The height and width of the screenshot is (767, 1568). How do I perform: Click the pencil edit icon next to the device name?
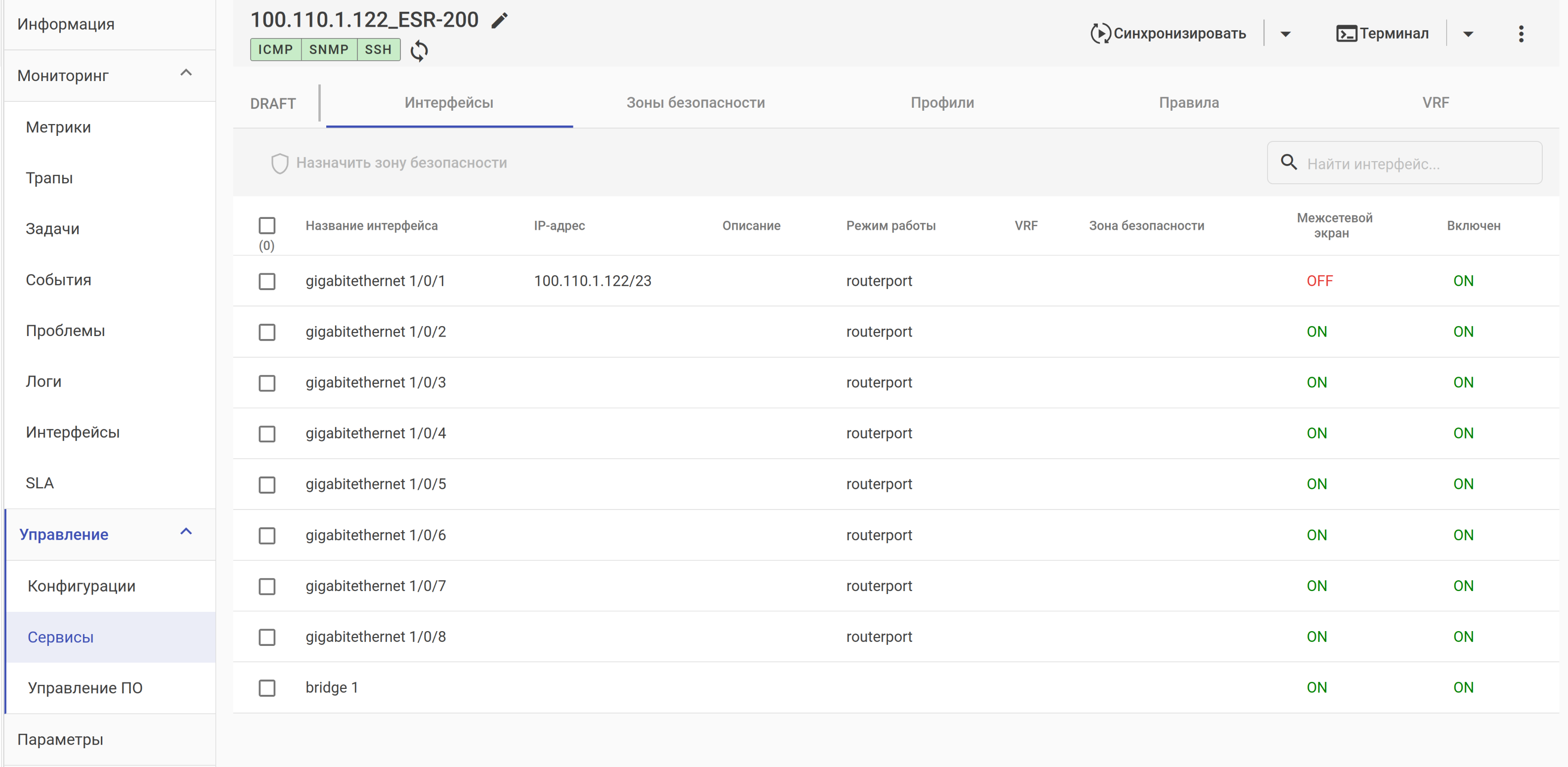coord(499,21)
